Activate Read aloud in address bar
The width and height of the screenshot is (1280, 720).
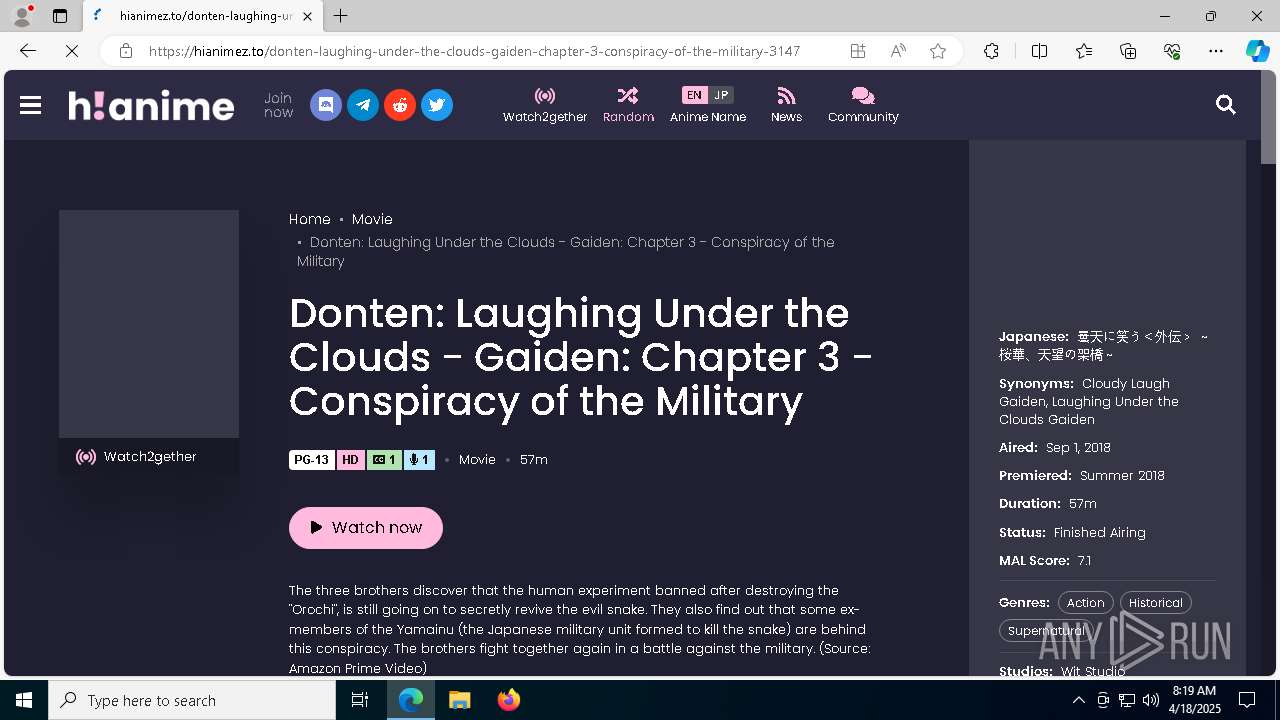(x=898, y=51)
